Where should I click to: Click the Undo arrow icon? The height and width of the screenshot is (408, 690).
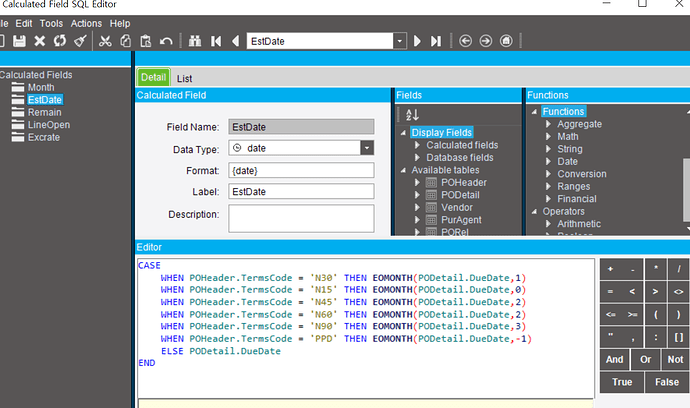pos(166,41)
